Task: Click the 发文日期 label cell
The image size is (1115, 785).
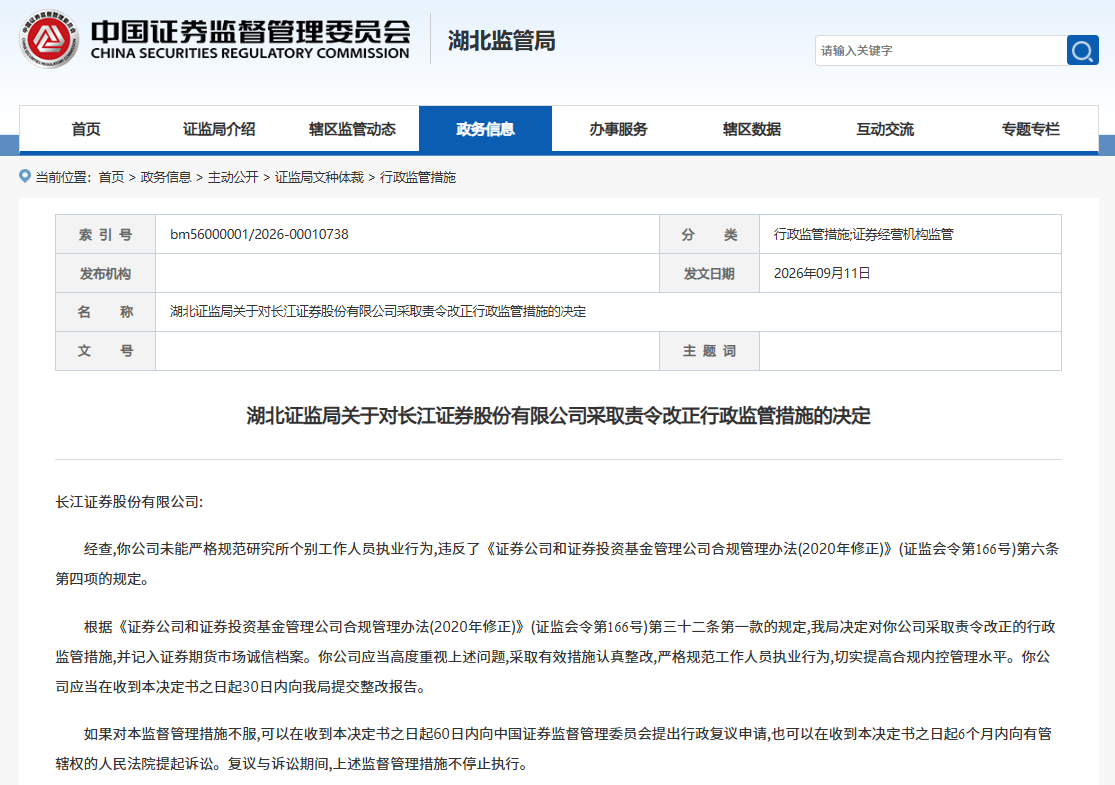Action: click(709, 274)
